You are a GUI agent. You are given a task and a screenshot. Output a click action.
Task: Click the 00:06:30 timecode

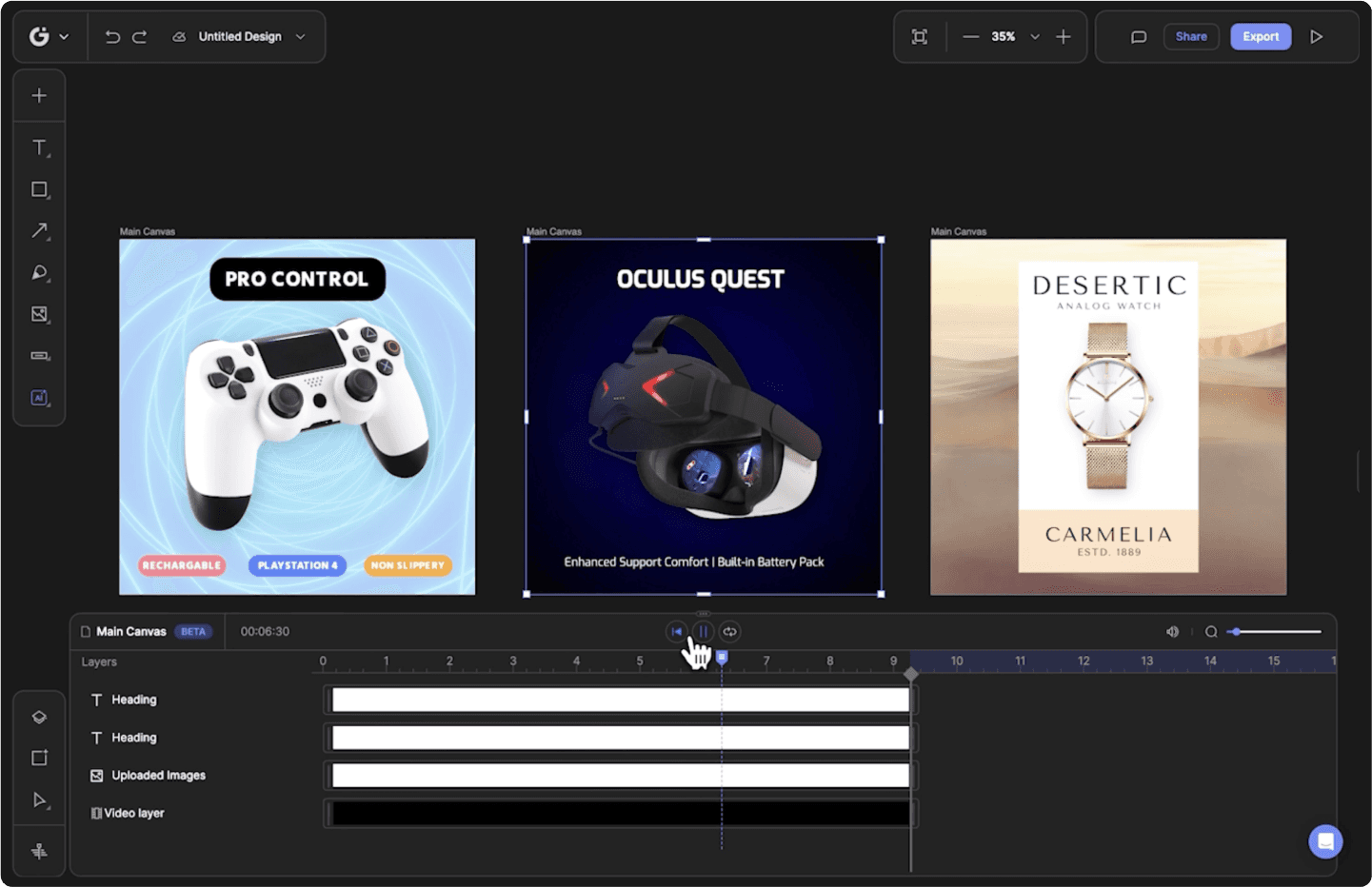point(265,632)
